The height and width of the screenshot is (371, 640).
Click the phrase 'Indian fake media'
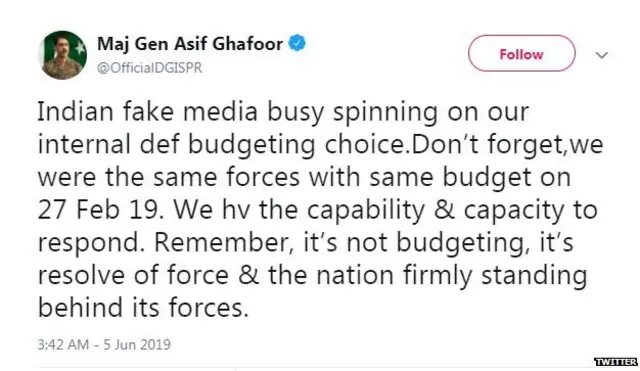147,111
